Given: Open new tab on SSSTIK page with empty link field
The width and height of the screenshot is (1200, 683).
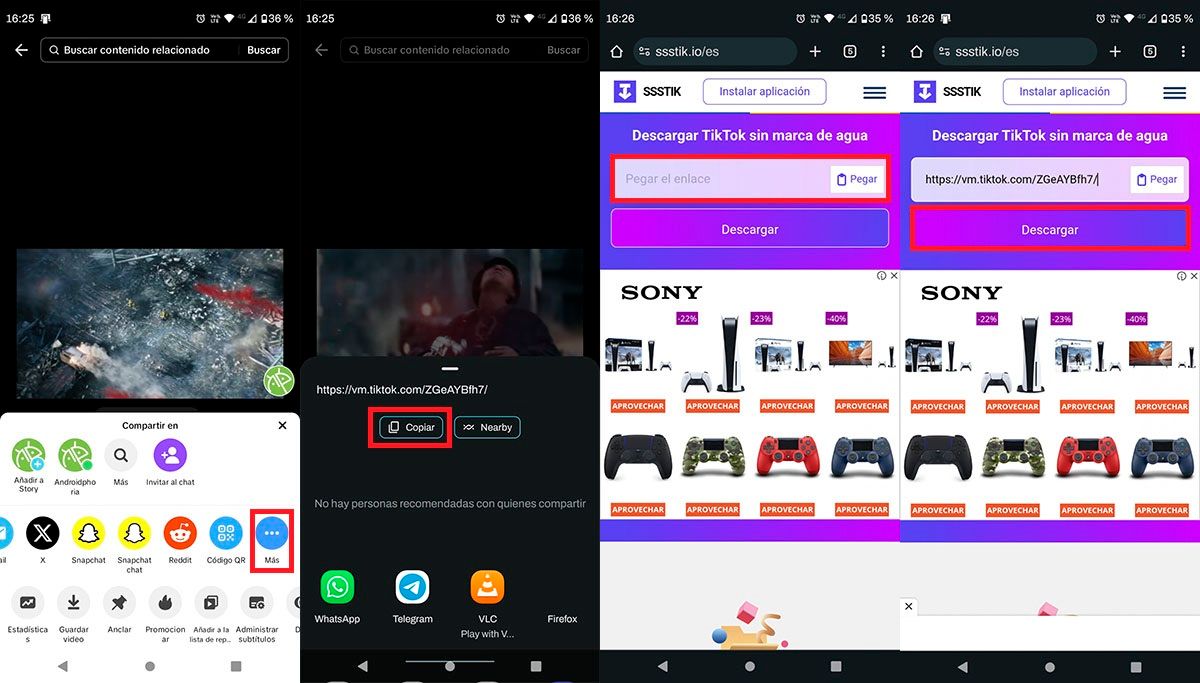Looking at the screenshot, I should tap(815, 51).
